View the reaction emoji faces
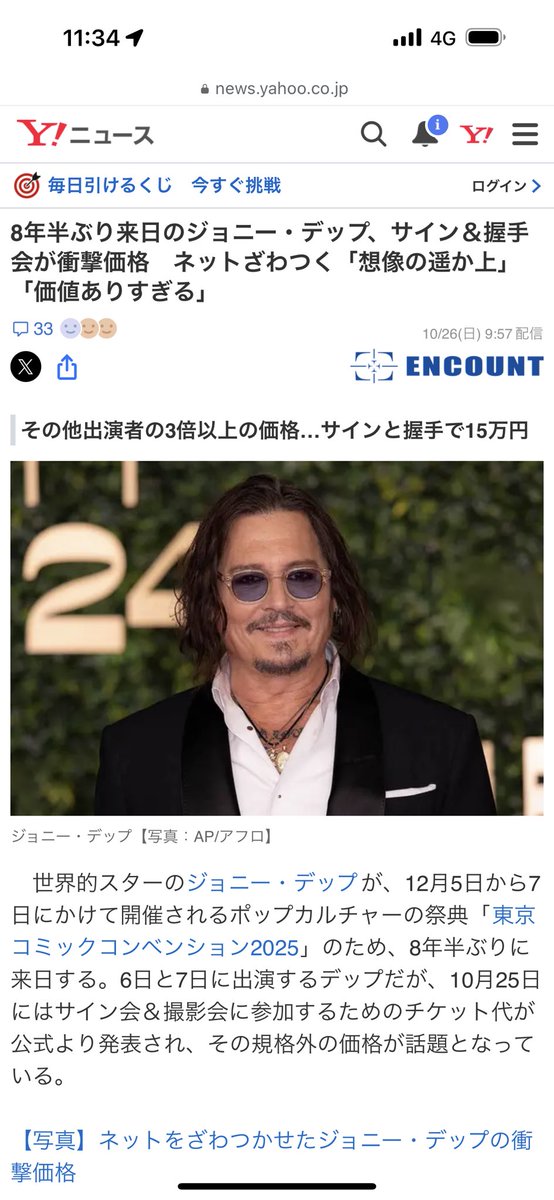The height and width of the screenshot is (1200, 554). (x=88, y=328)
